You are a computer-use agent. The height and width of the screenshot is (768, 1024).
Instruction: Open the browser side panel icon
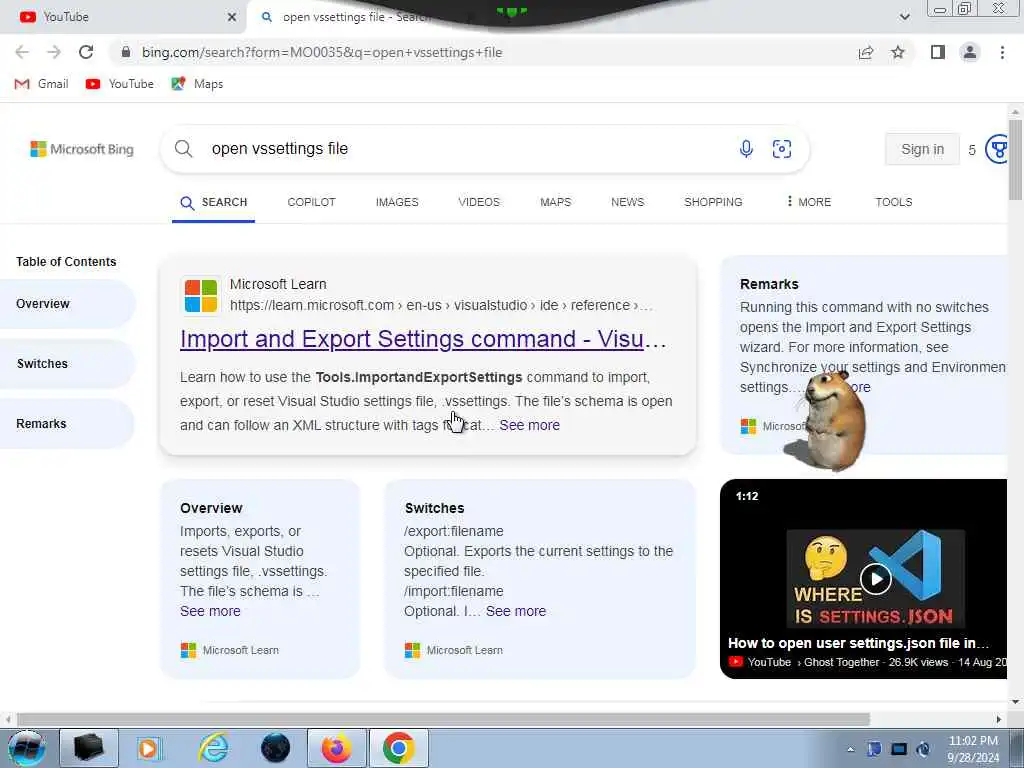(x=938, y=52)
